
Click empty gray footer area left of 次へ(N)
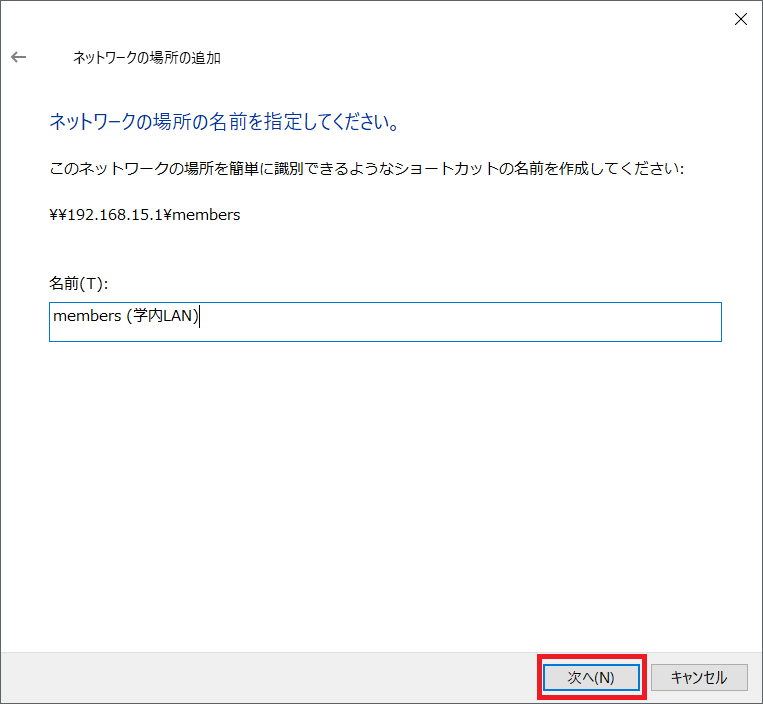click(270, 677)
